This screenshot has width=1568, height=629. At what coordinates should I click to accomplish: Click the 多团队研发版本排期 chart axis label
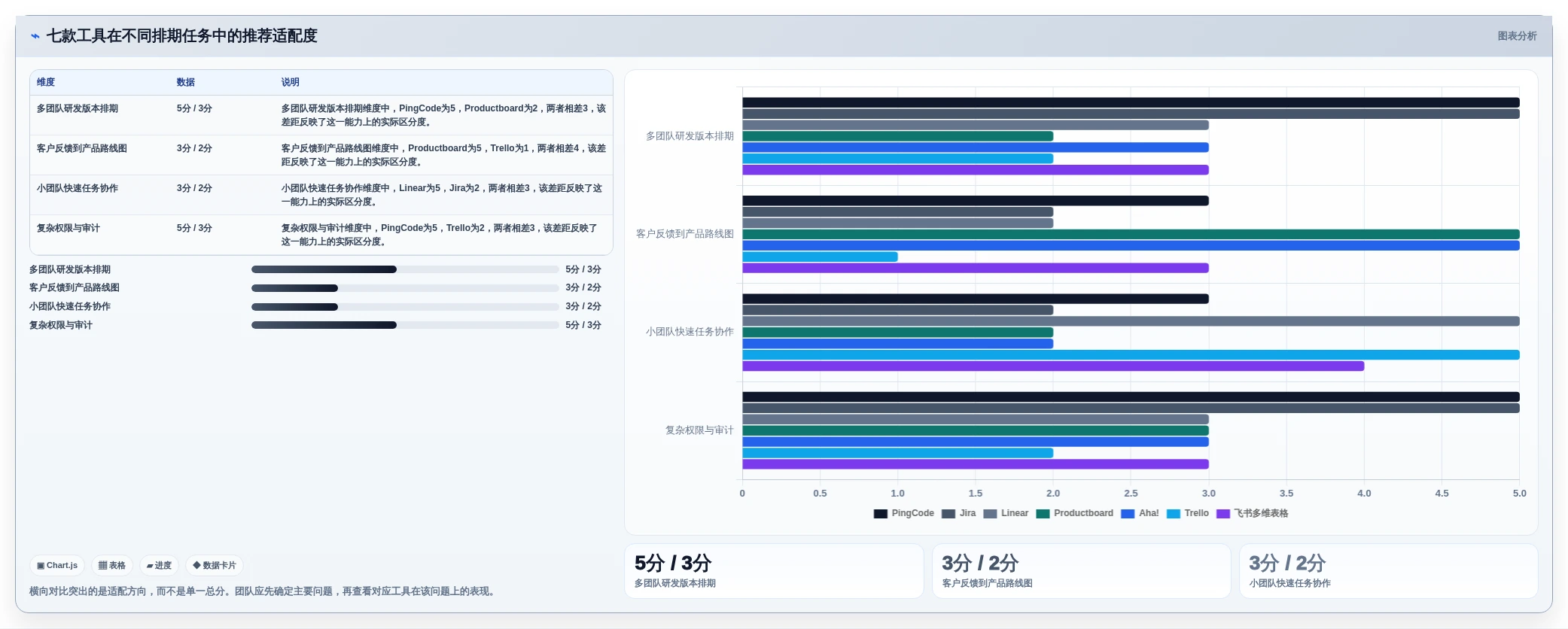[x=690, y=136]
